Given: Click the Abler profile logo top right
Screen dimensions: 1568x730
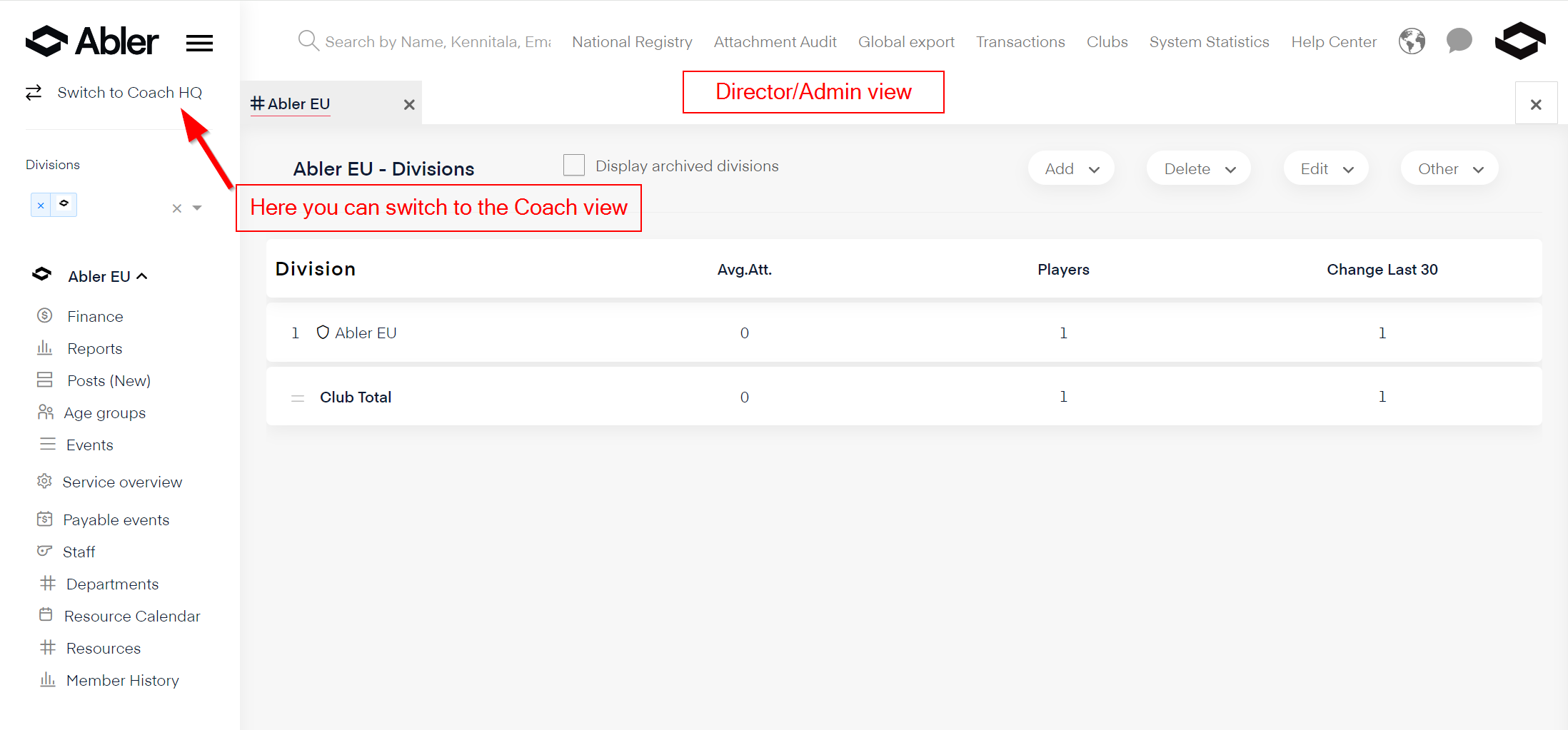Looking at the screenshot, I should click(1520, 41).
